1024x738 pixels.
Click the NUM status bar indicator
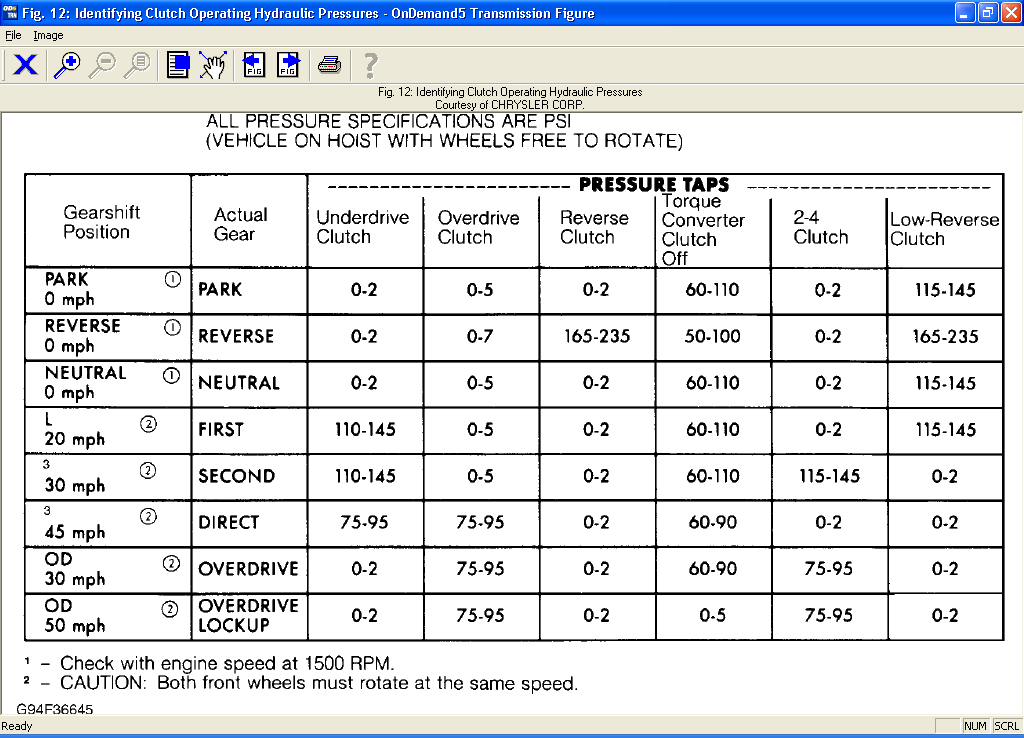point(975,726)
